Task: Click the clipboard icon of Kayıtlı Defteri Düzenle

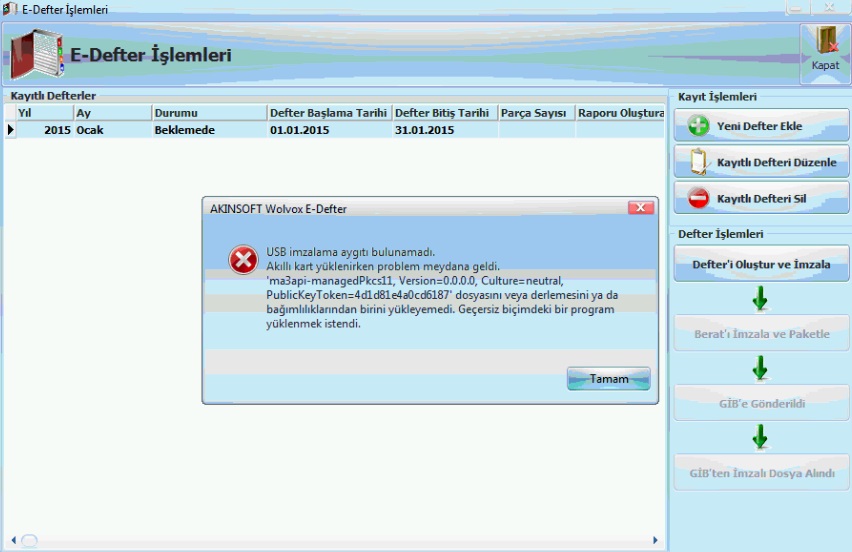Action: click(x=699, y=161)
